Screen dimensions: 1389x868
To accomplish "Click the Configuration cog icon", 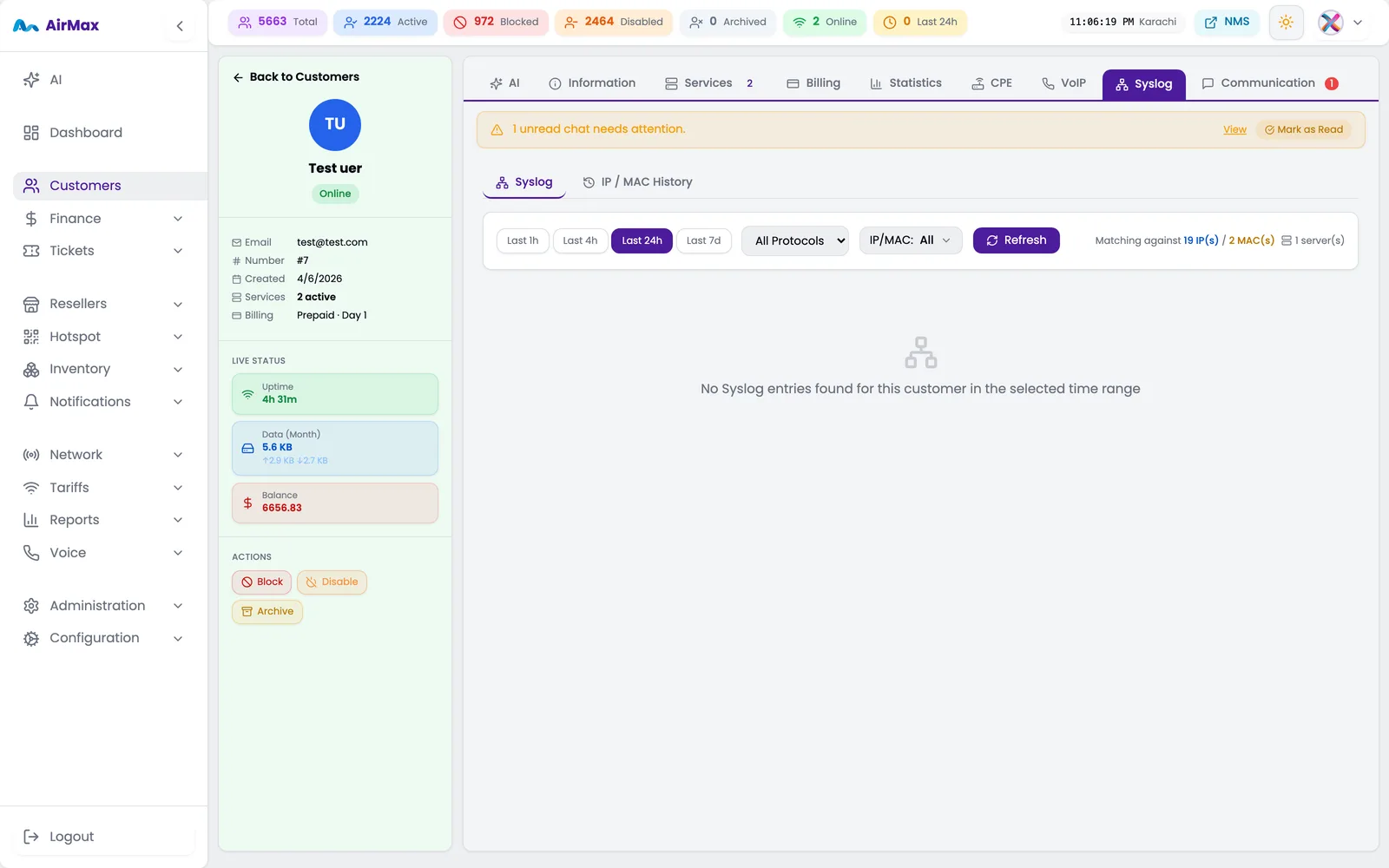I will tap(31, 638).
